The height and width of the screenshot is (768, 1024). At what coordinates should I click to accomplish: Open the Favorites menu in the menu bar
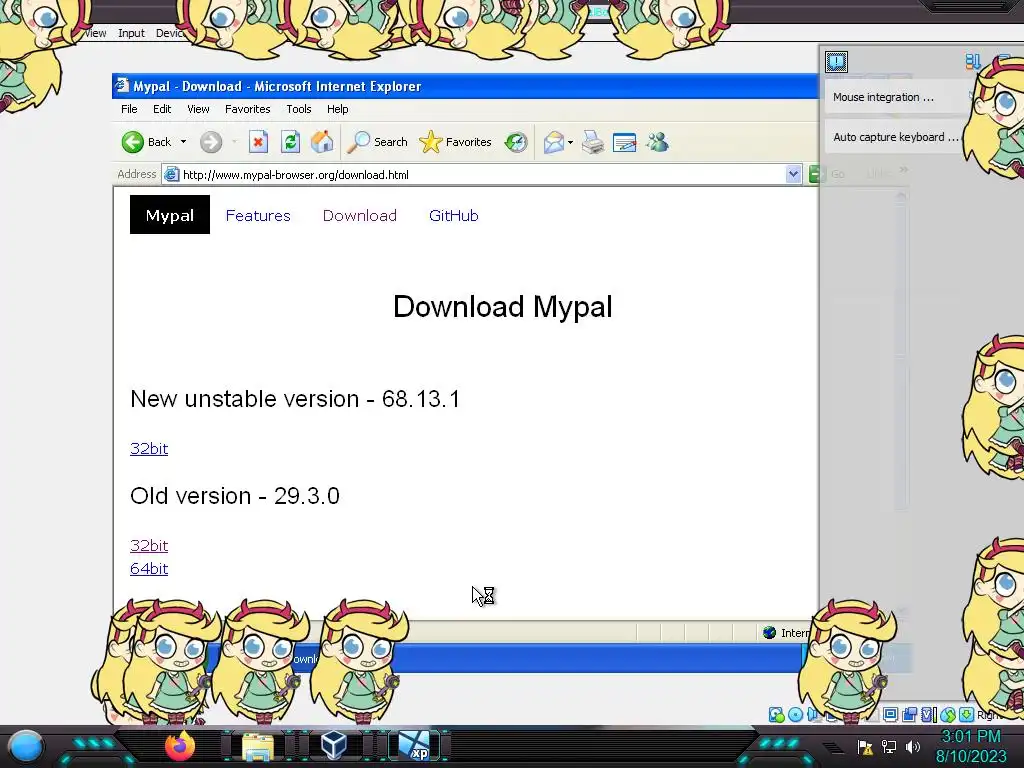tap(248, 109)
